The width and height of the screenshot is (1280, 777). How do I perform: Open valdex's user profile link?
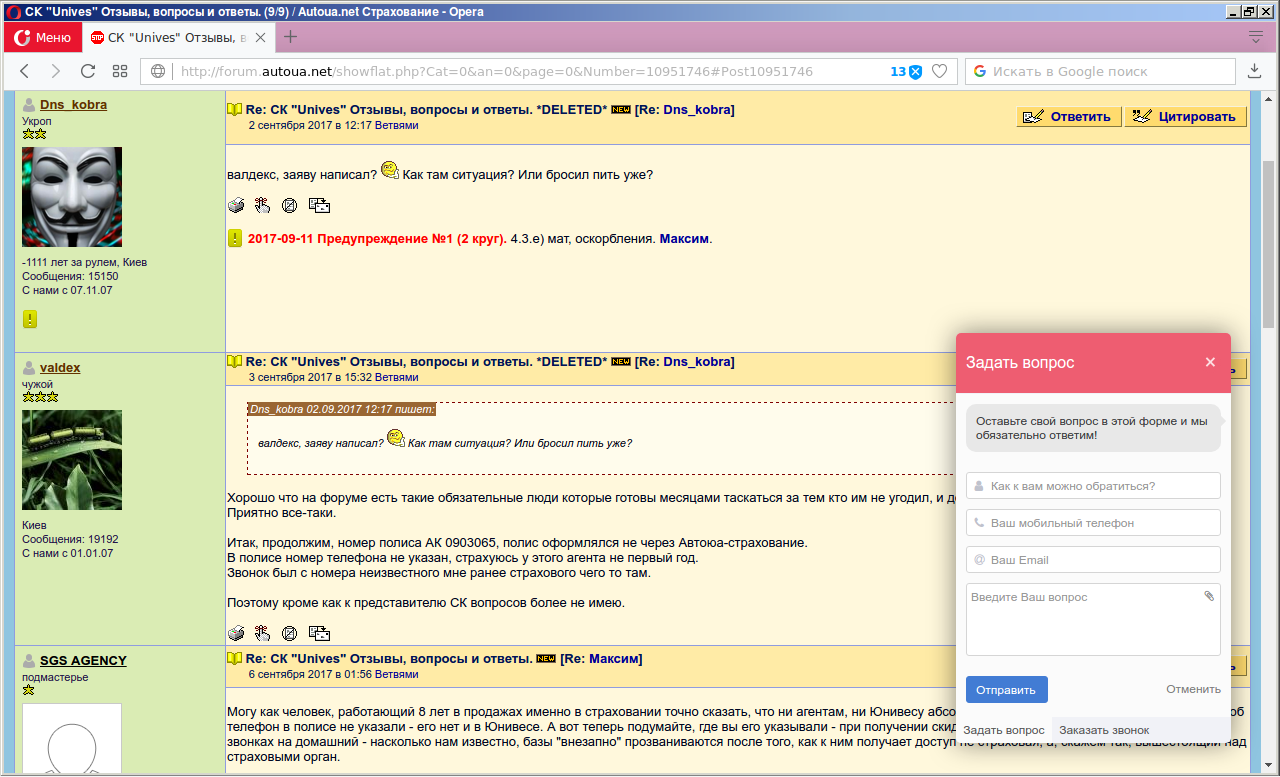pyautogui.click(x=60, y=367)
